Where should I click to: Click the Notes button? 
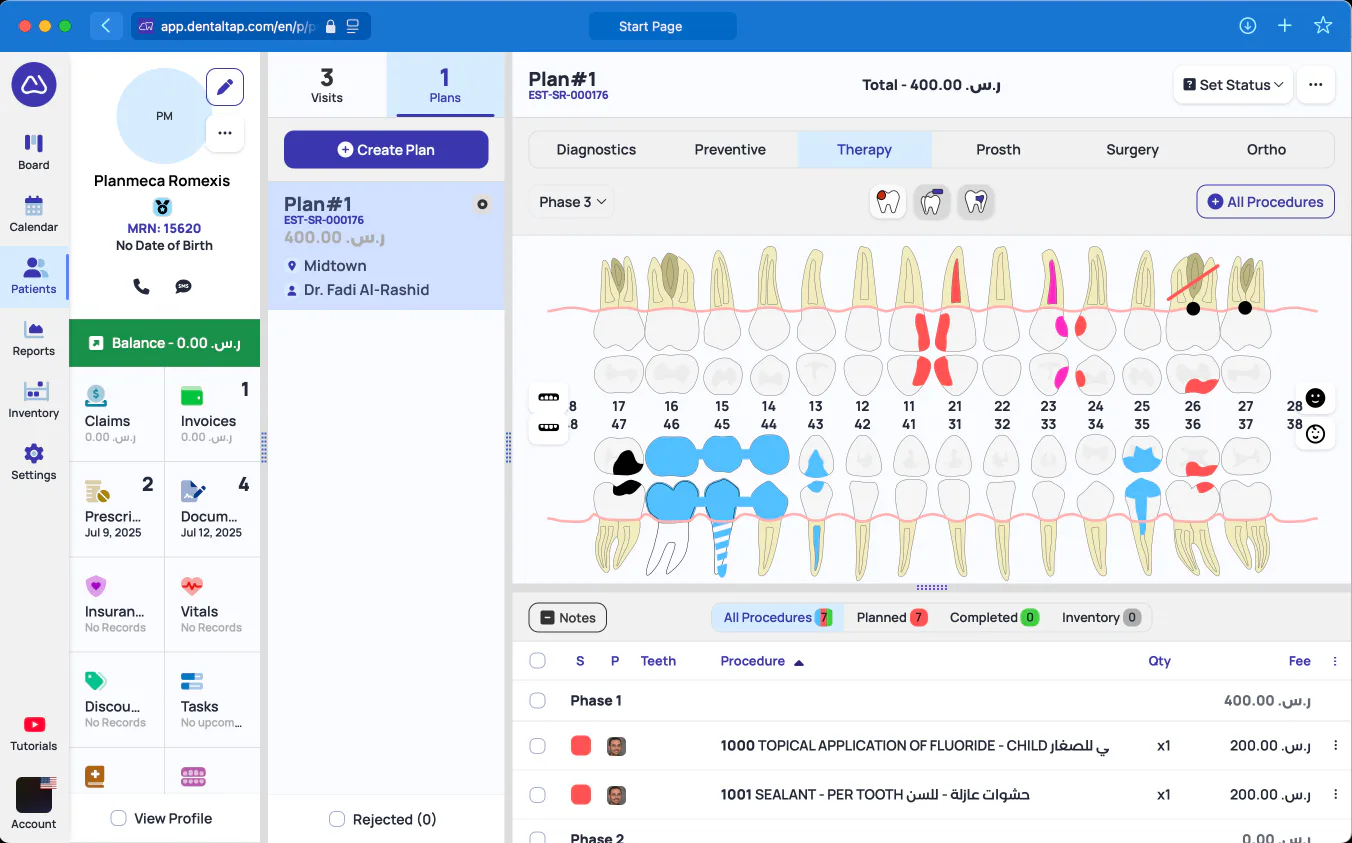coord(567,618)
